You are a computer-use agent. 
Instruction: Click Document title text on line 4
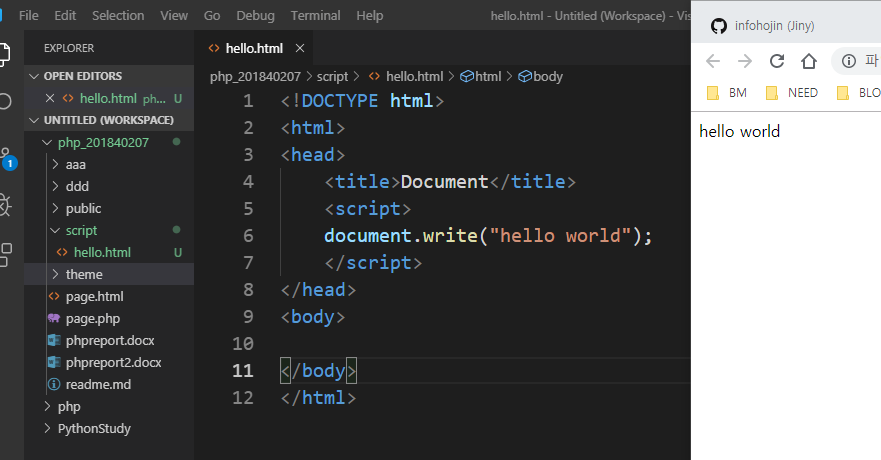pyautogui.click(x=444, y=182)
